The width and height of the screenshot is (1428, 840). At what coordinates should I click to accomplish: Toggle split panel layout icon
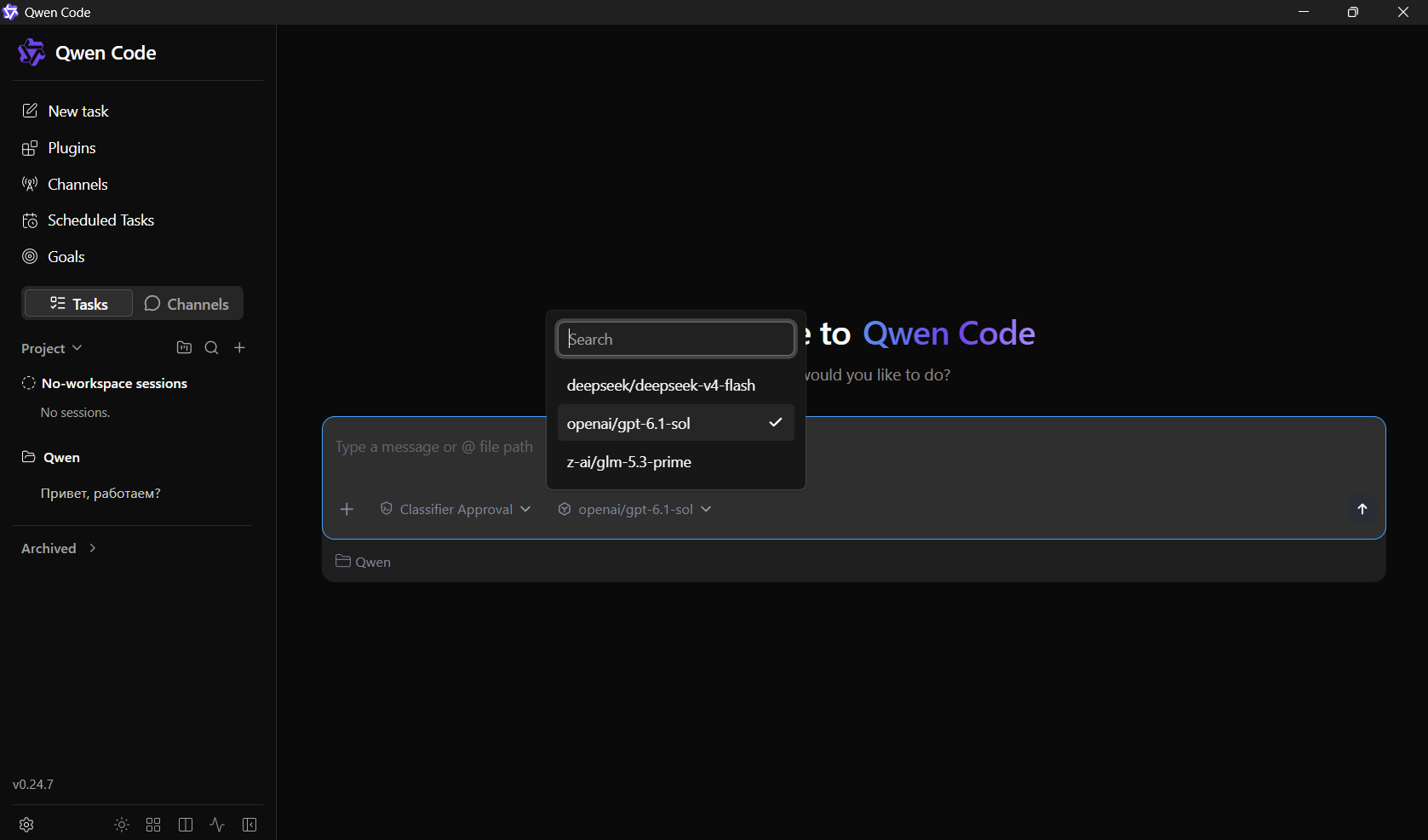186,825
